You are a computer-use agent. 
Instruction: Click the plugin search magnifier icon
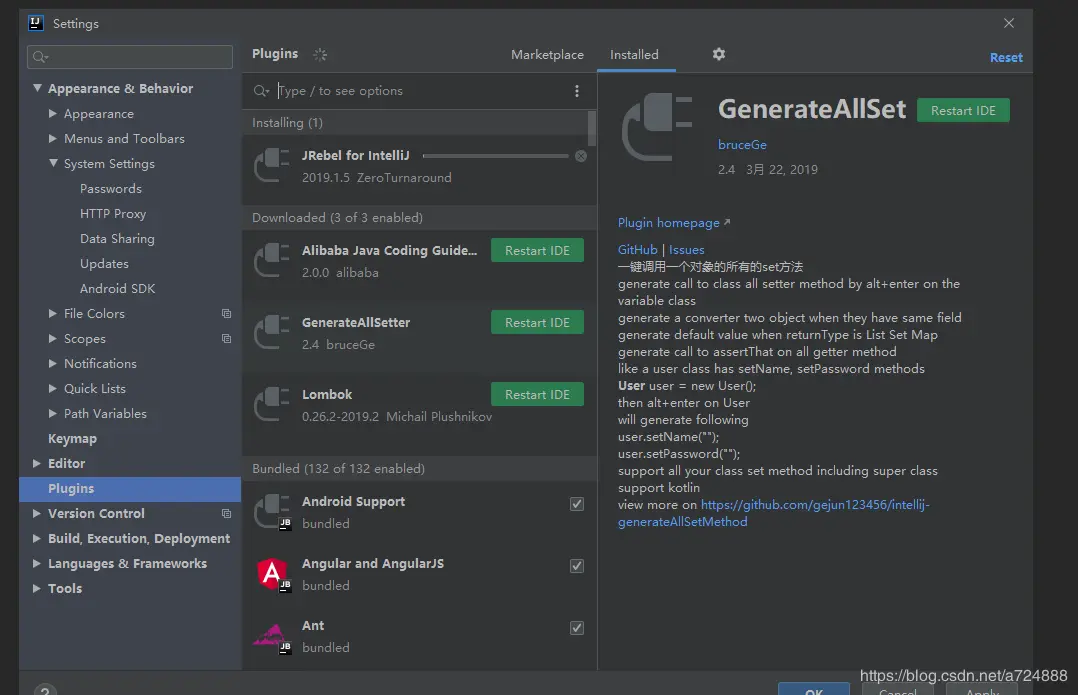(261, 91)
